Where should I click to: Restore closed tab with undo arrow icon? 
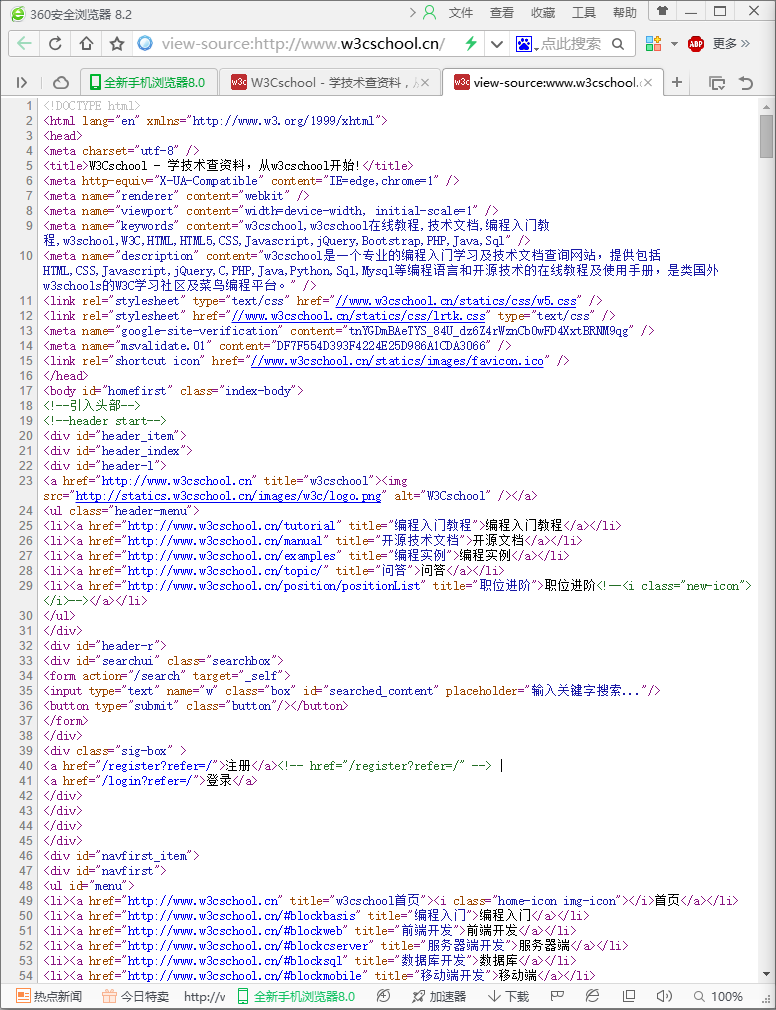[746, 82]
